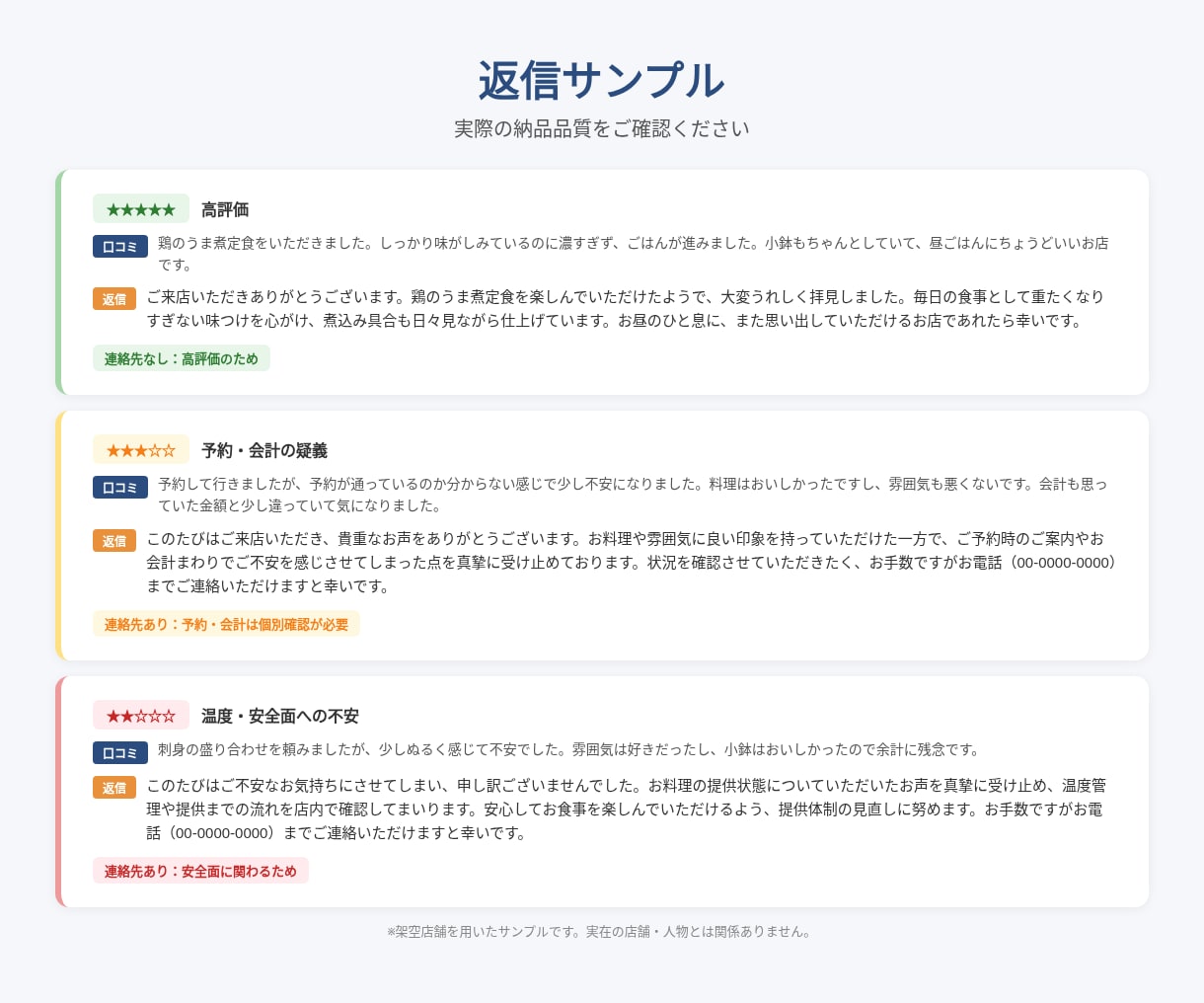Click the 返信 badge in 高評価 card
The width and height of the screenshot is (1204, 1003).
coord(114,299)
